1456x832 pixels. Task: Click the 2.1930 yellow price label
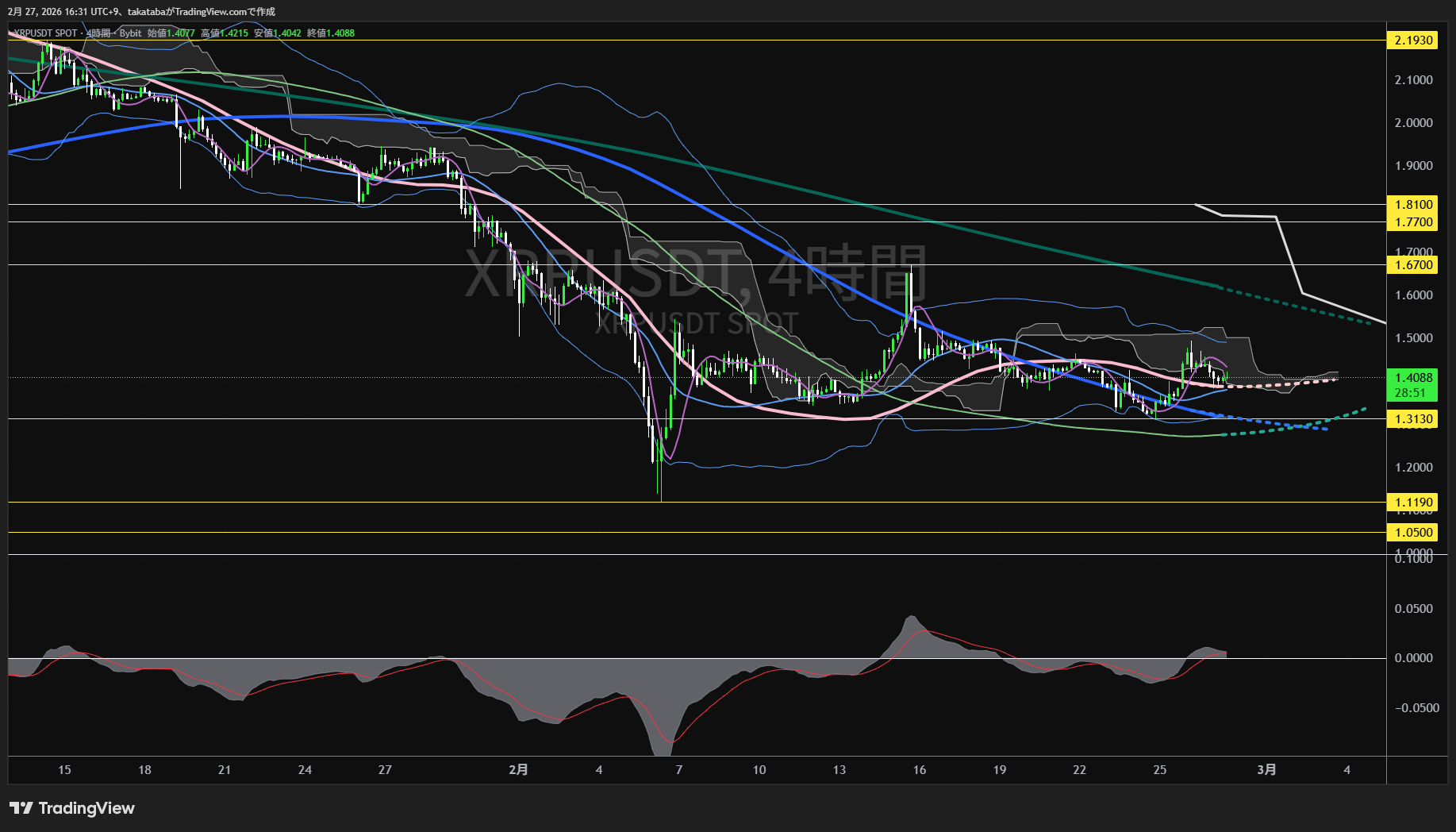pyautogui.click(x=1413, y=40)
